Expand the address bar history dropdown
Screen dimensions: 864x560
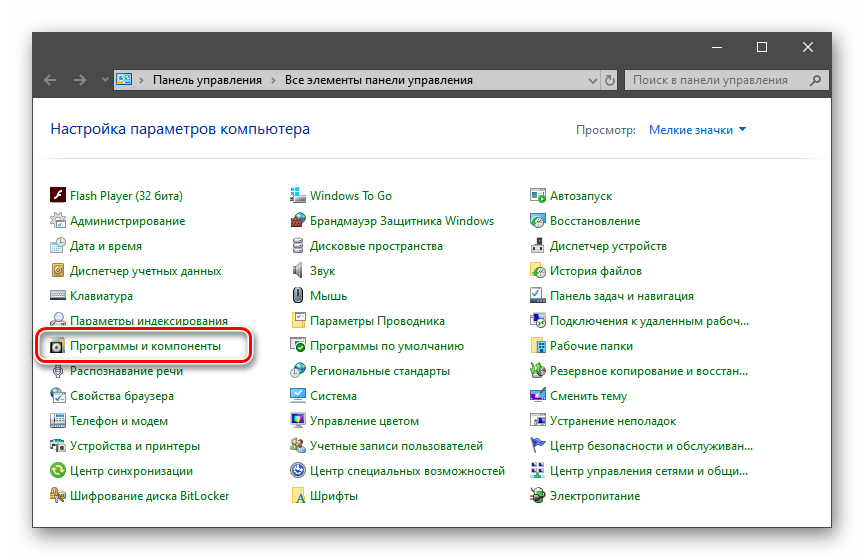[593, 80]
